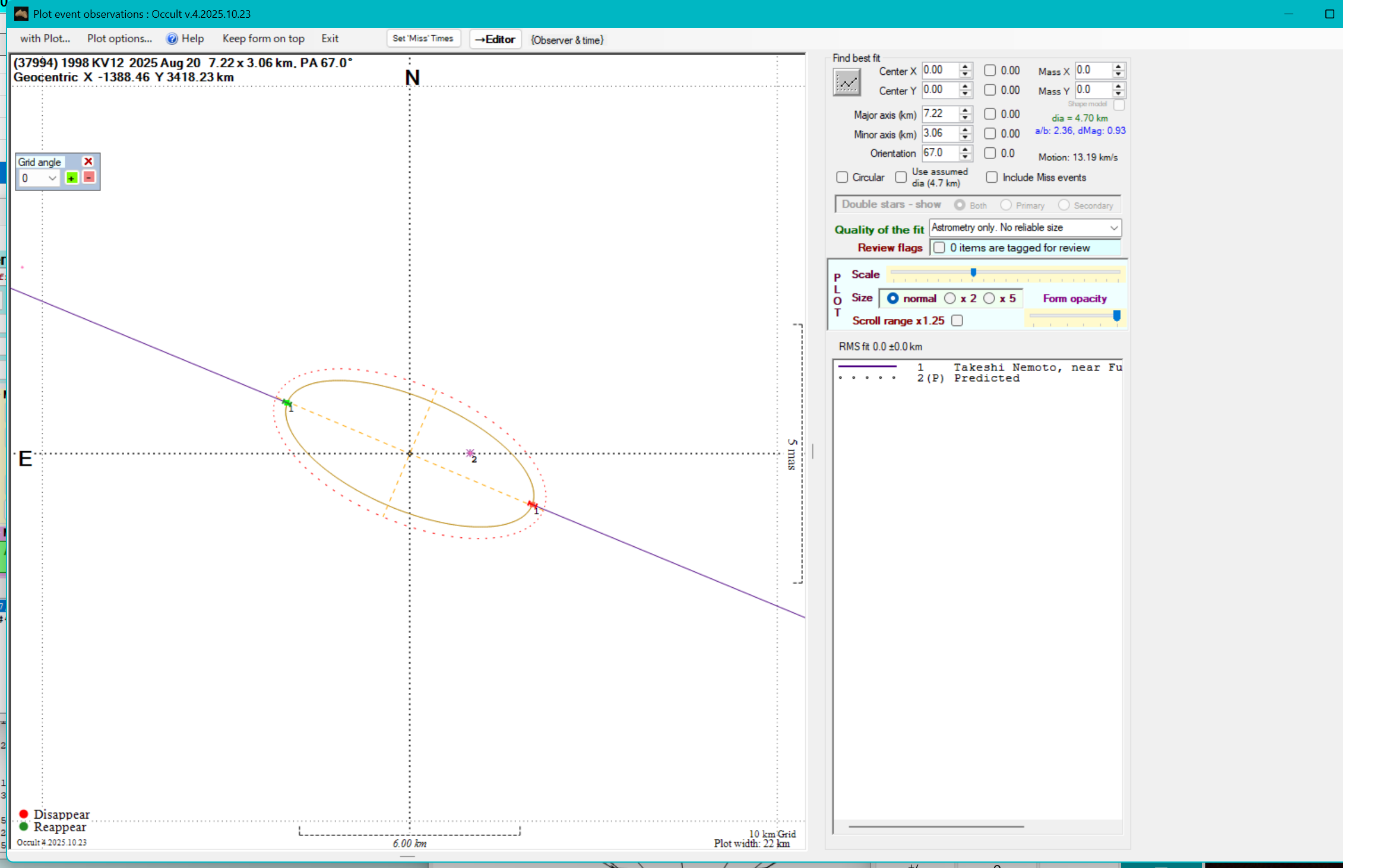The image size is (1399, 868).
Task: Click the Set 'Miss' Times button
Action: pyautogui.click(x=423, y=39)
